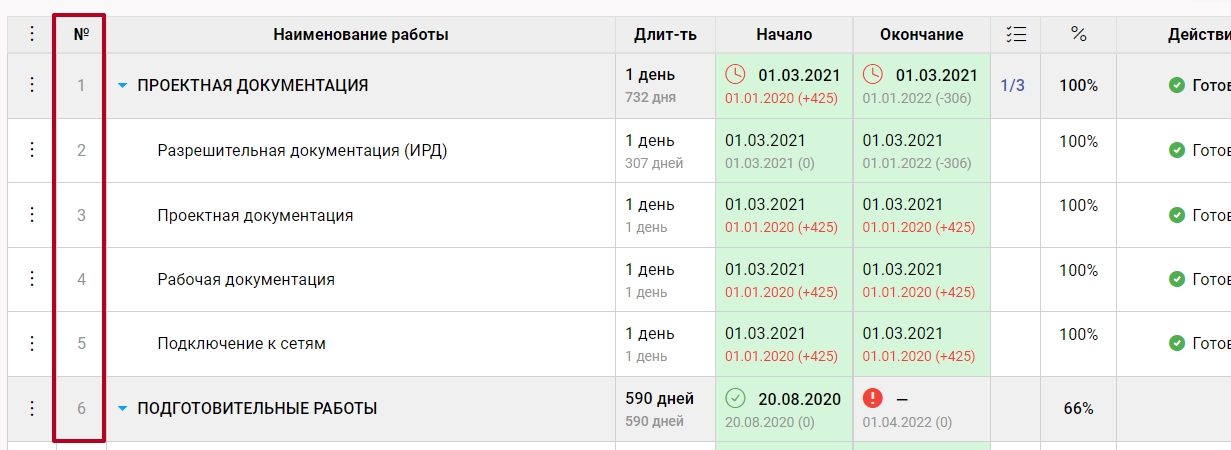The image size is (1231, 450).
Task: Collapse the ПРОЕКТНАЯ ДОКУМЕНТАЦИЯ group
Action: click(123, 86)
